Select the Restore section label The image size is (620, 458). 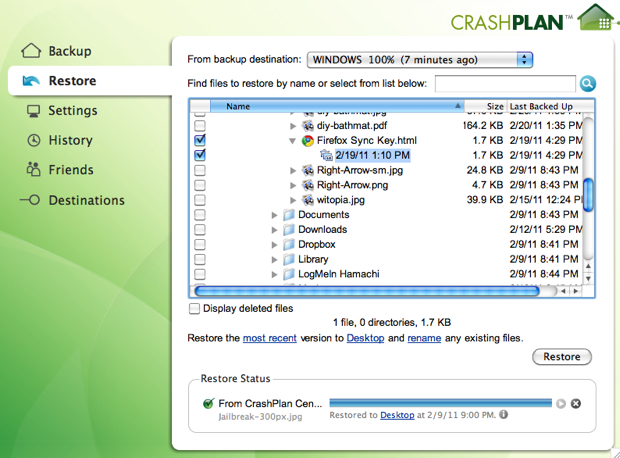(x=72, y=81)
